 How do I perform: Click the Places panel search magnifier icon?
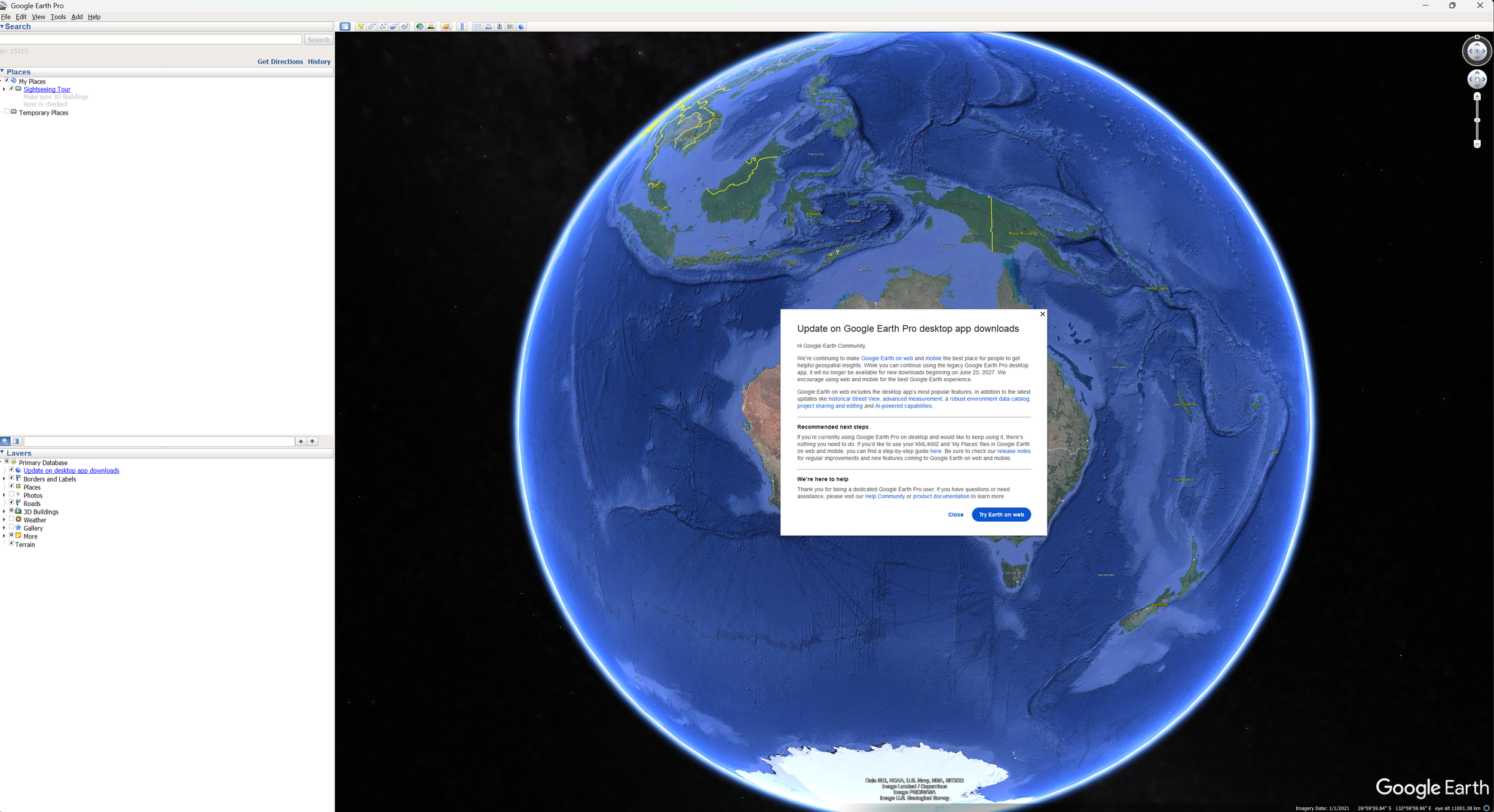click(5, 442)
